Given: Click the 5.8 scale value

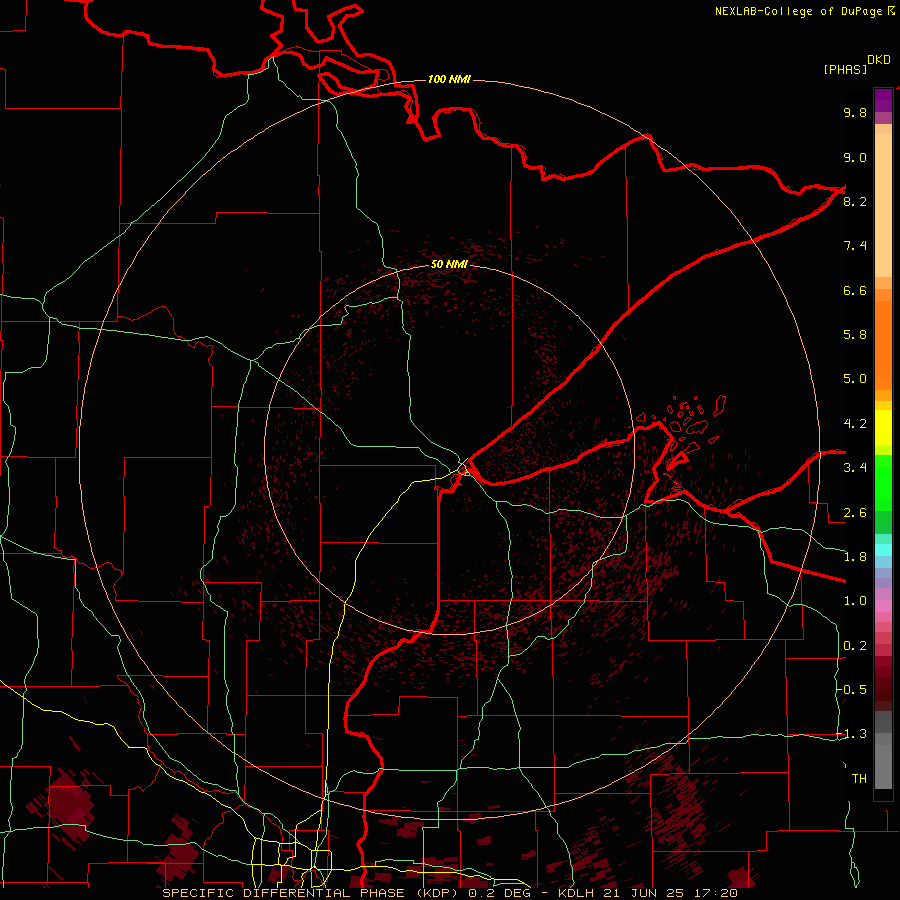Looking at the screenshot, I should 855,335.
